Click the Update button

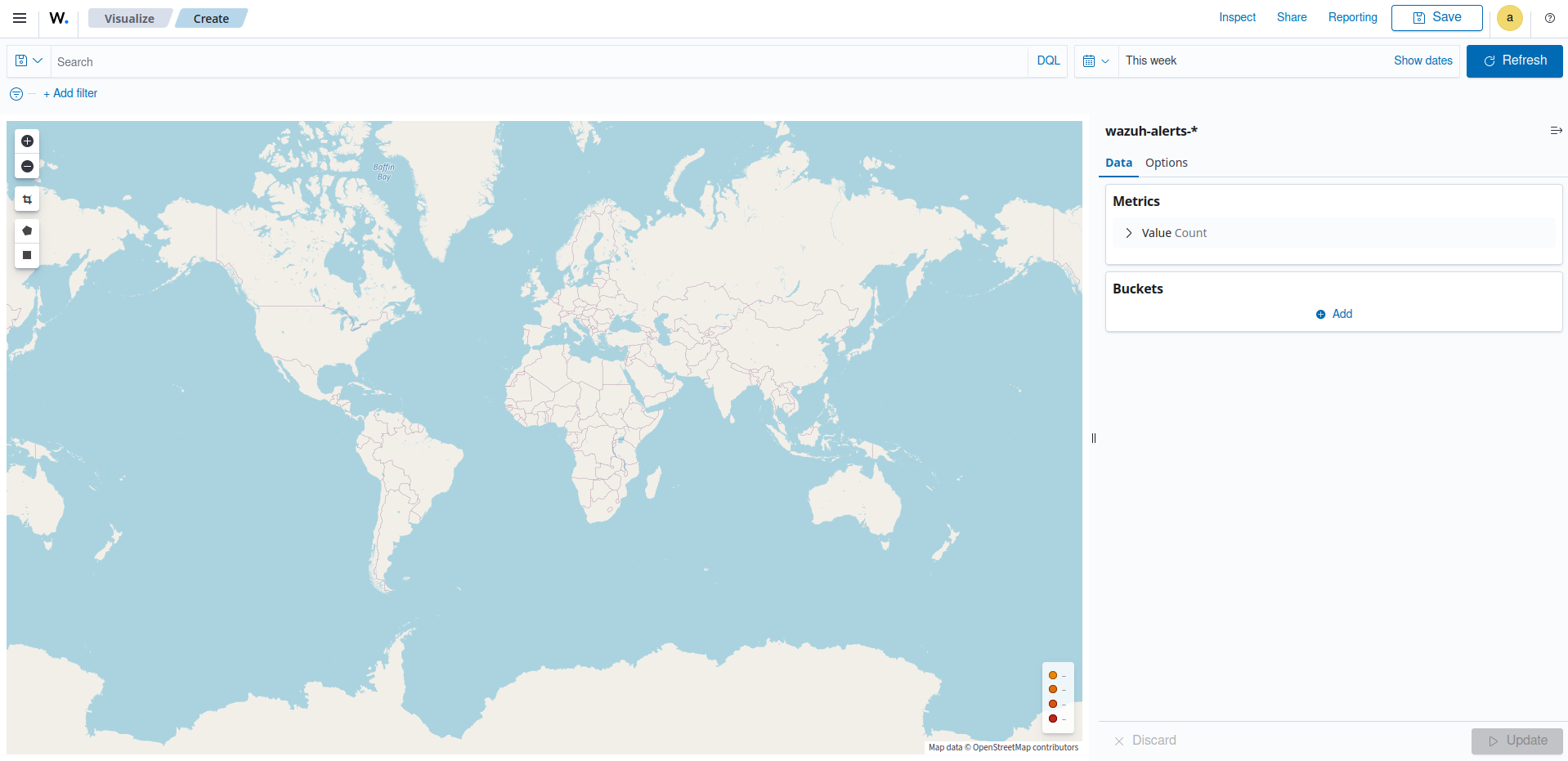1516,741
